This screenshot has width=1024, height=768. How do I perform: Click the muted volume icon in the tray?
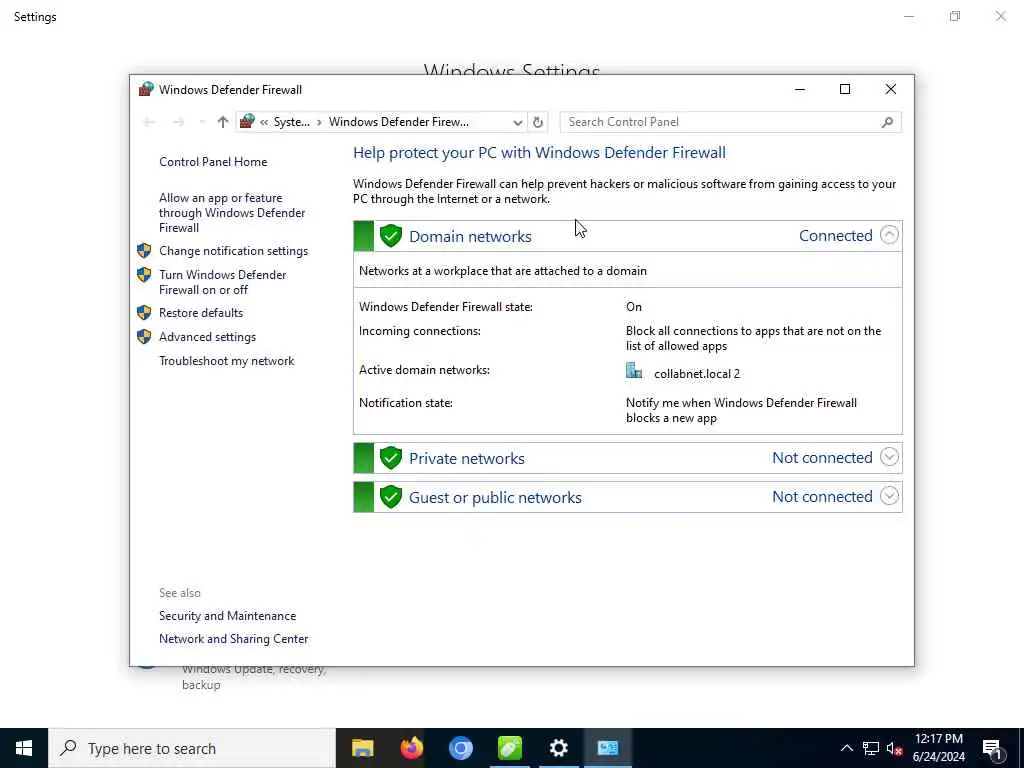click(x=894, y=748)
